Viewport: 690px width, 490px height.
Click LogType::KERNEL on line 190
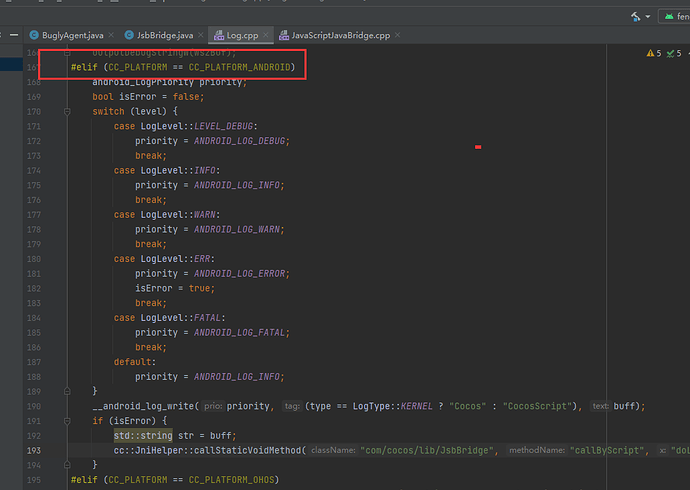[393, 406]
